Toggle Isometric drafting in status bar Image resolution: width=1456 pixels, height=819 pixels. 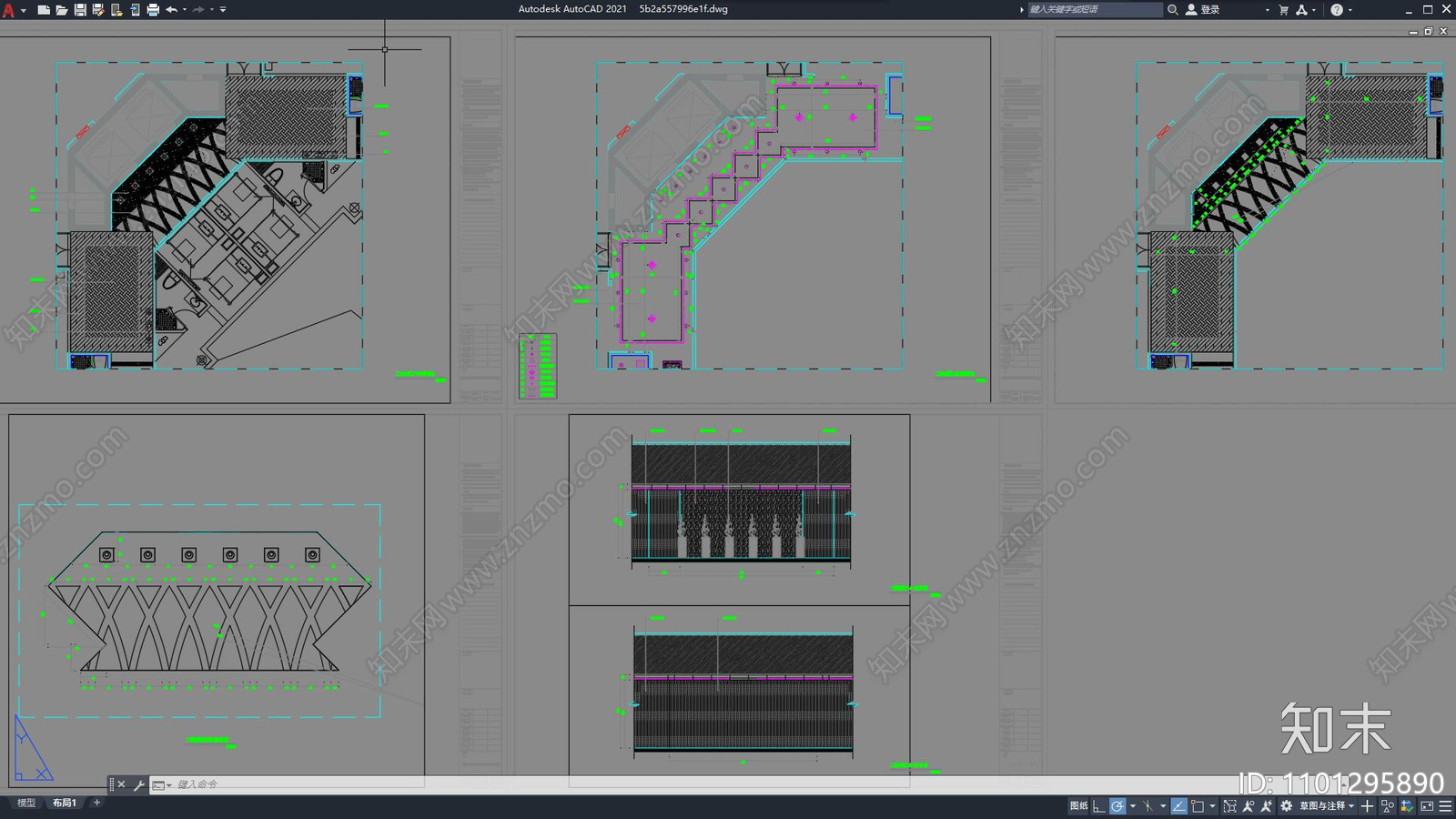coord(1148,806)
